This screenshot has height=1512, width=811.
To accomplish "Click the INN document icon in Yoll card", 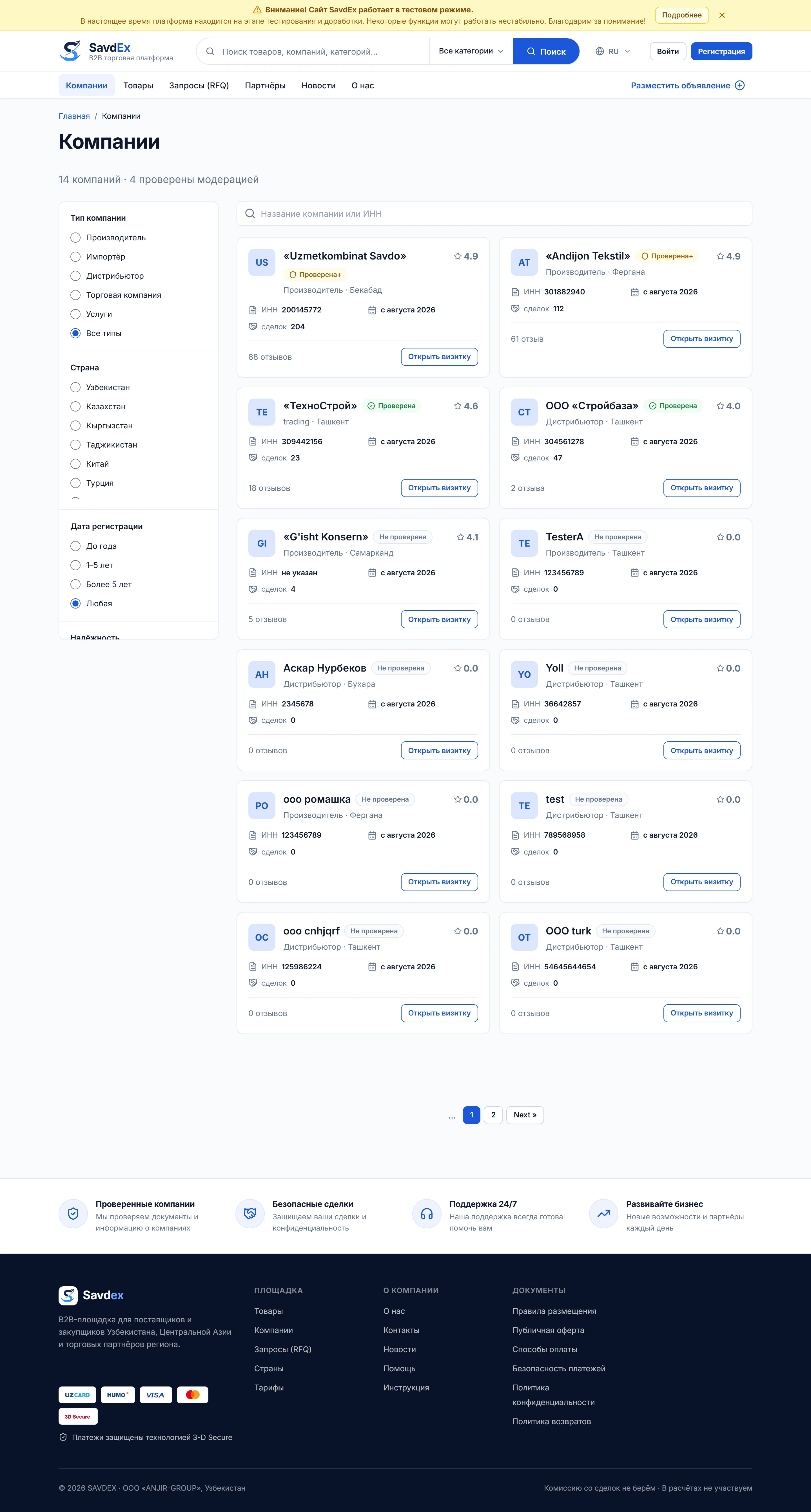I will point(515,704).
